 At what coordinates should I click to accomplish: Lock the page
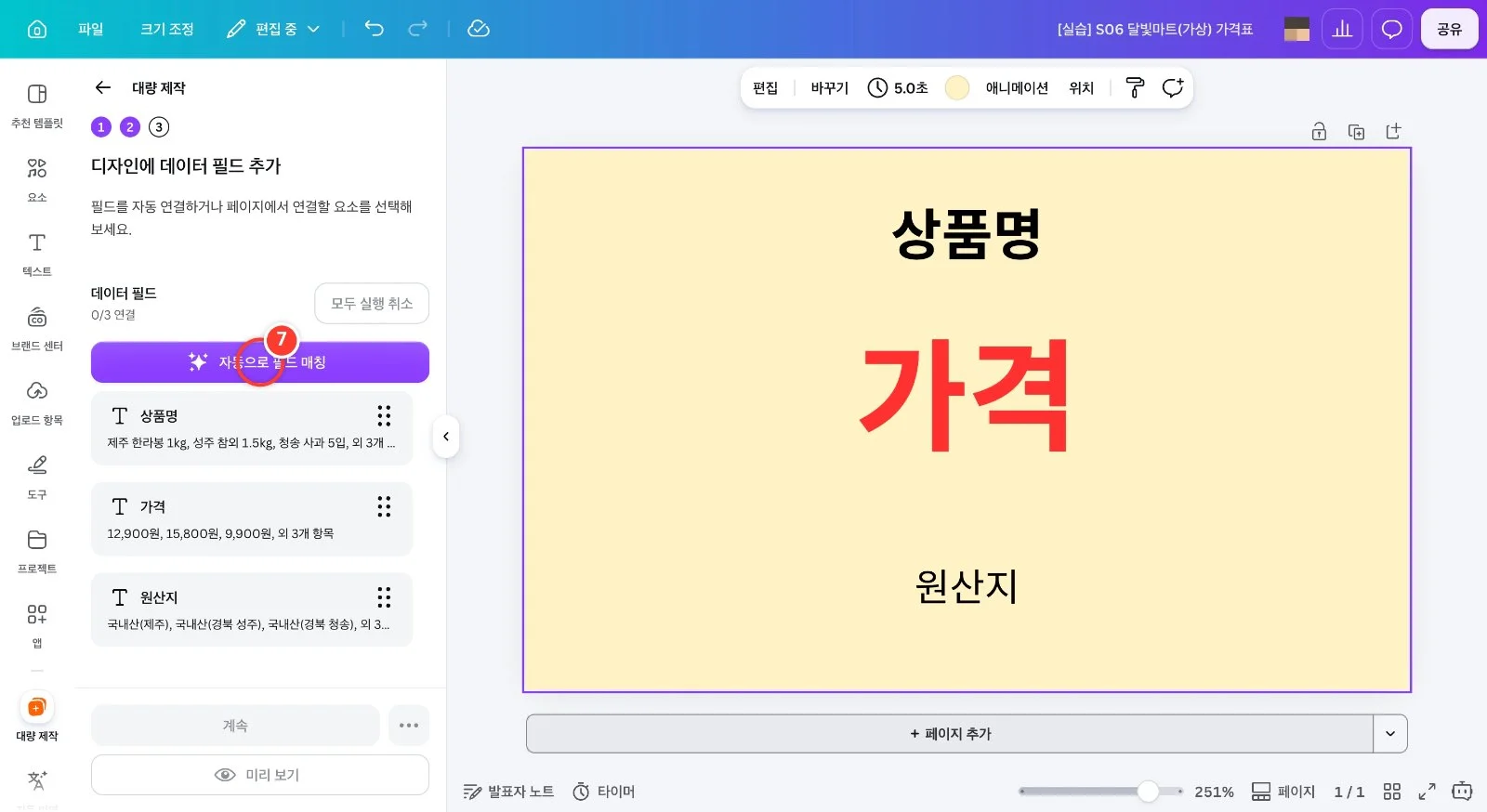1319,131
